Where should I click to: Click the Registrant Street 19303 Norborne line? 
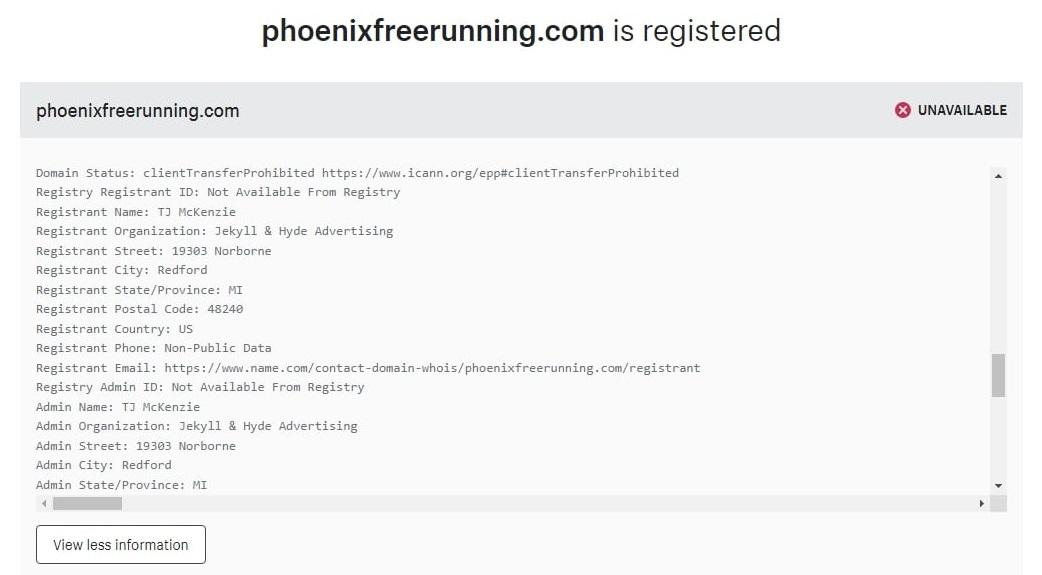click(153, 251)
